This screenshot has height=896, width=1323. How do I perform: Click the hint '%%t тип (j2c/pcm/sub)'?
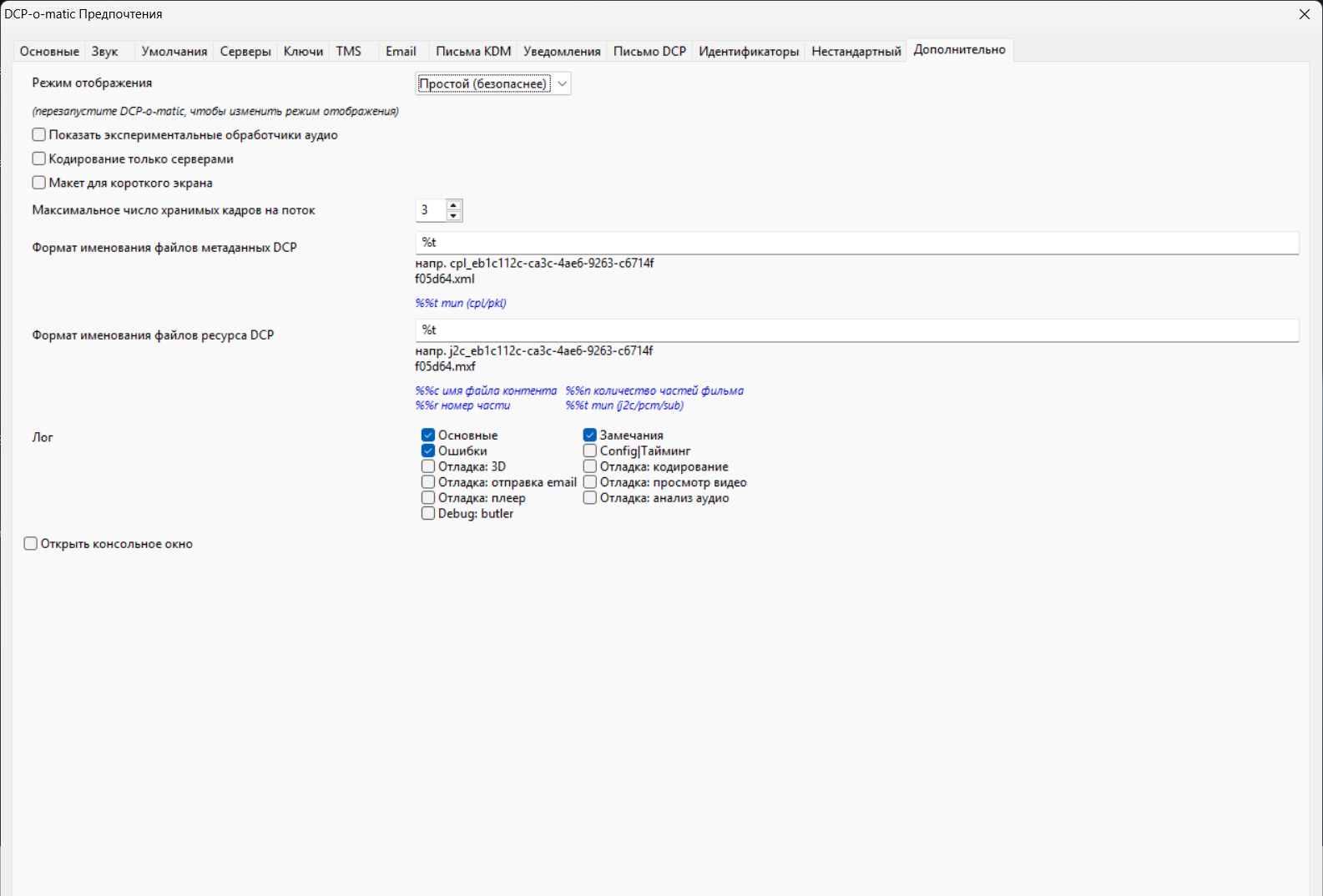pos(624,406)
